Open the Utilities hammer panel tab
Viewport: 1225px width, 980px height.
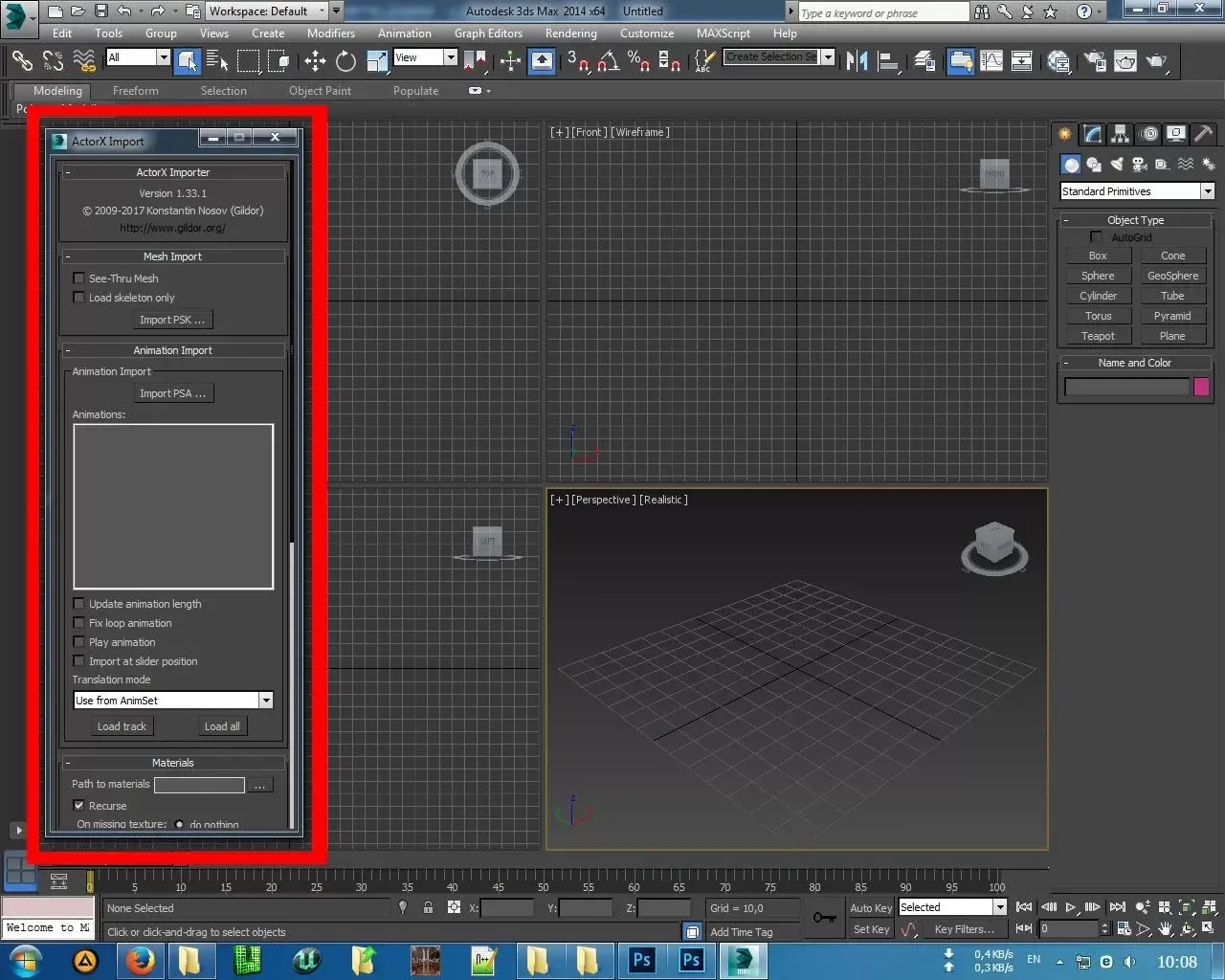[1204, 134]
